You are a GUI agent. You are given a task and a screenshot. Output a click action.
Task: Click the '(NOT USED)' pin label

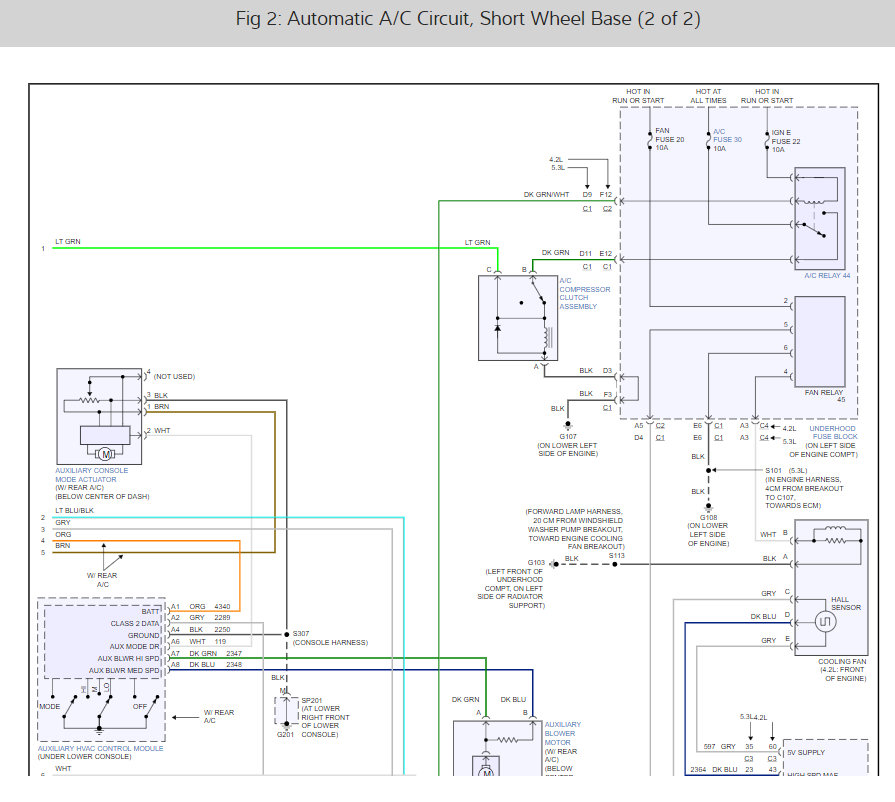(x=174, y=377)
